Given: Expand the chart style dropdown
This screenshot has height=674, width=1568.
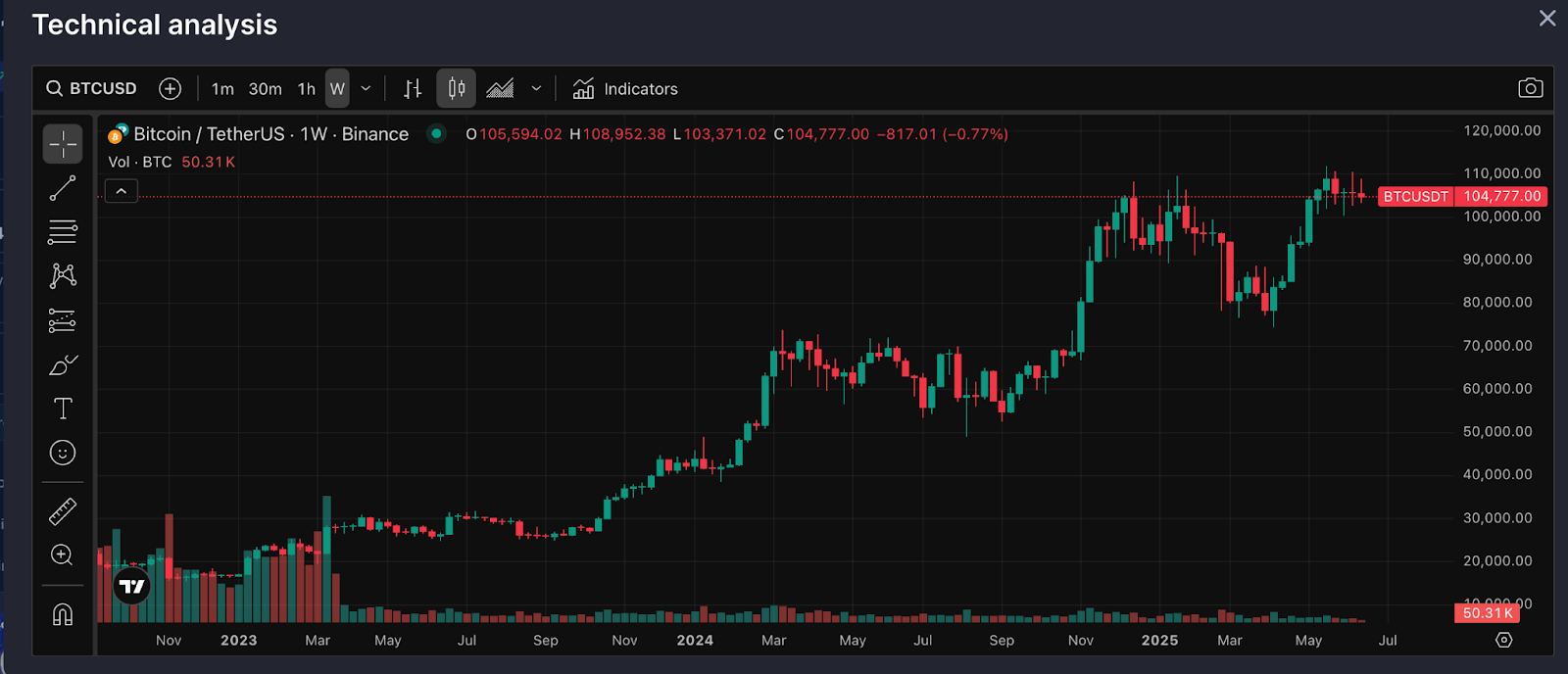Looking at the screenshot, I should pos(536,89).
